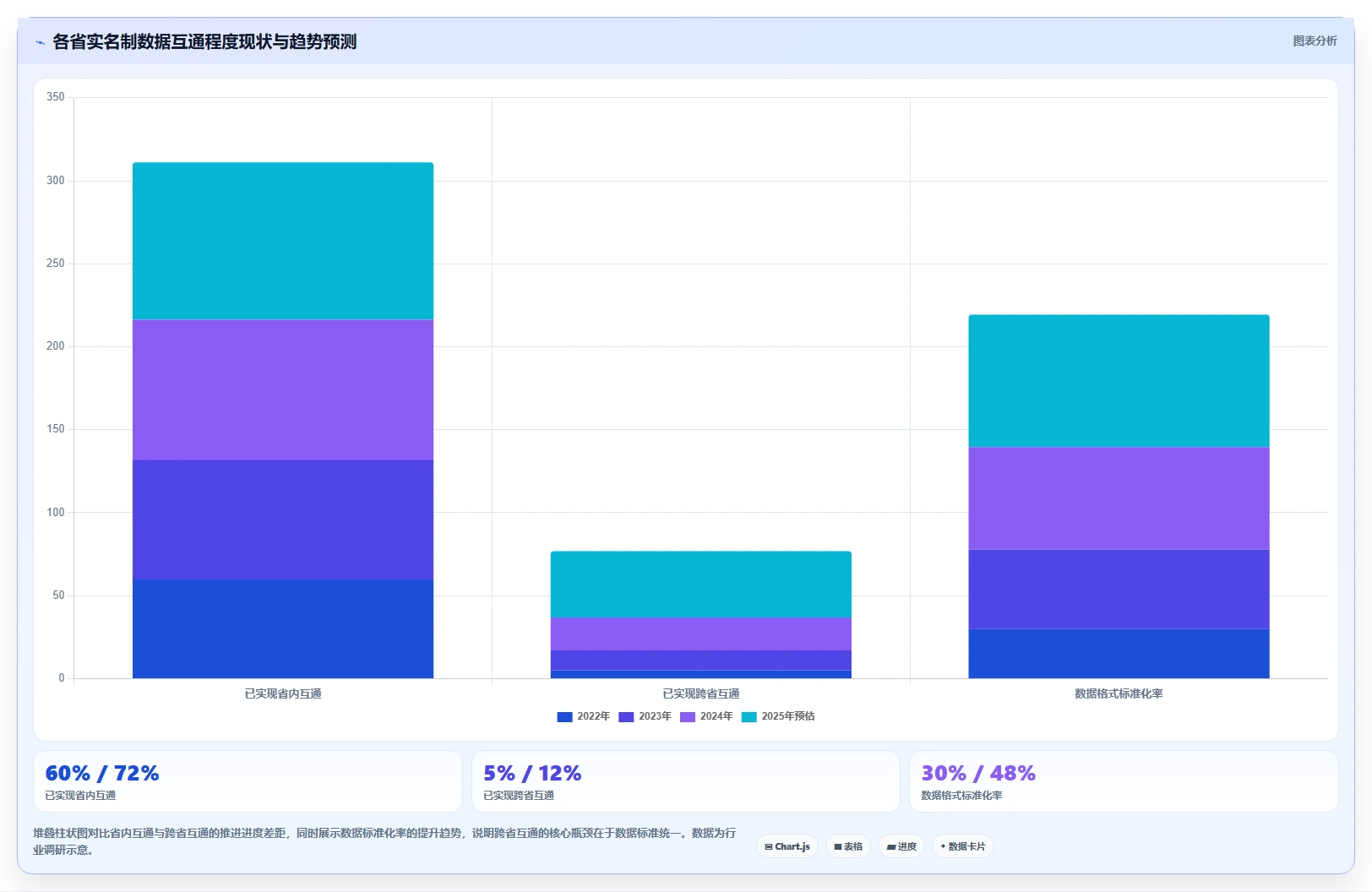Image resolution: width=1372 pixels, height=892 pixels.
Task: Click the 已实现跨省互通 axis label
Action: [701, 693]
